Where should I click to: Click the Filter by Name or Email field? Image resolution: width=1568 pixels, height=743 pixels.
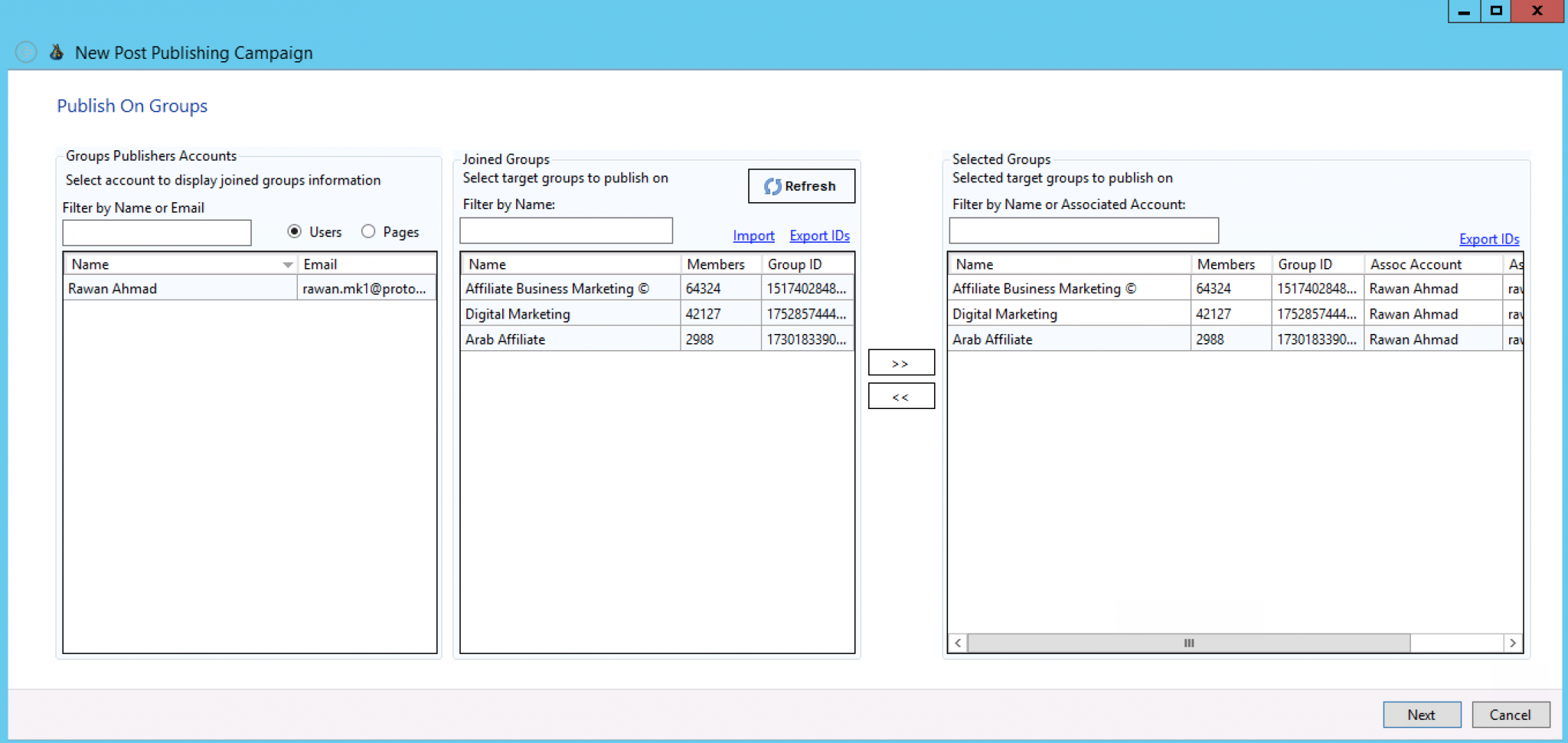(x=157, y=233)
